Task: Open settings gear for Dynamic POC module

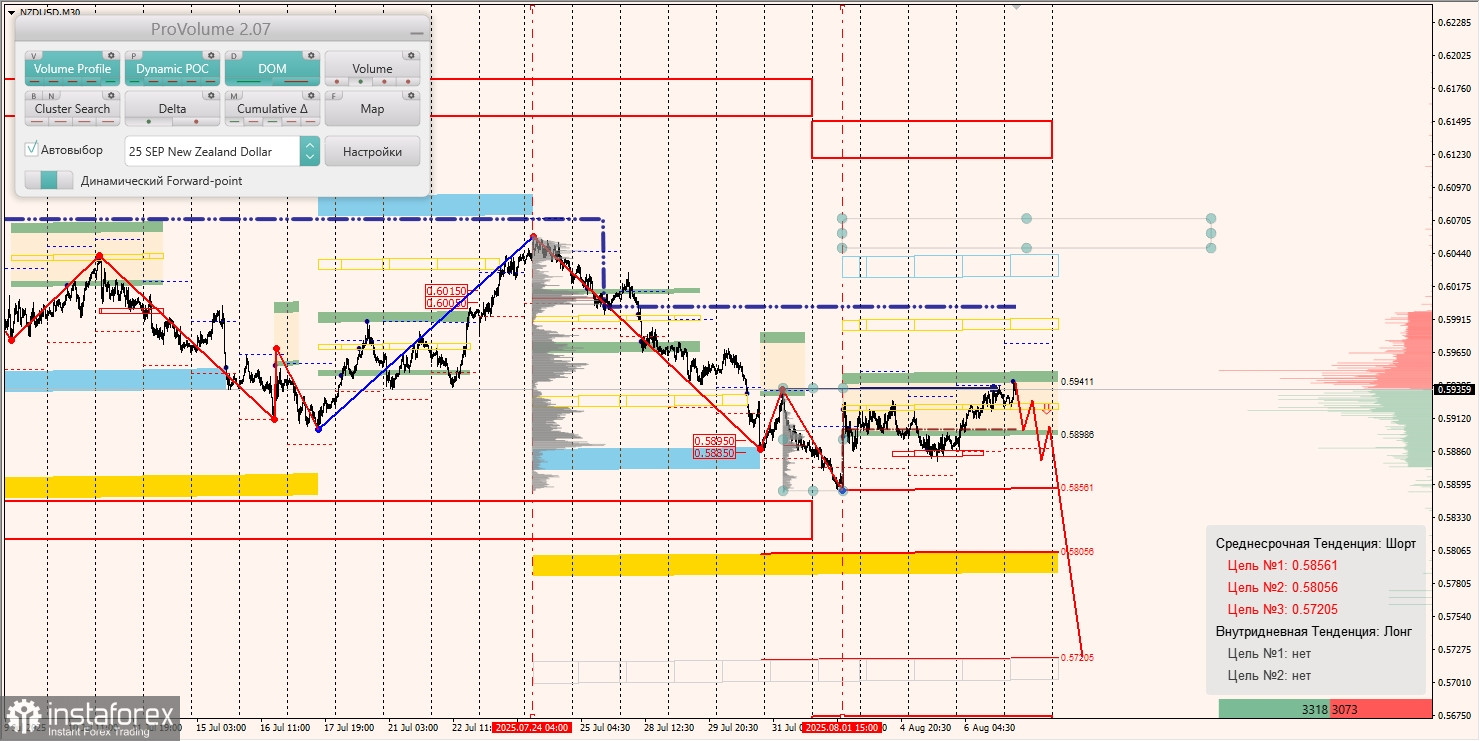Action: pos(211,56)
